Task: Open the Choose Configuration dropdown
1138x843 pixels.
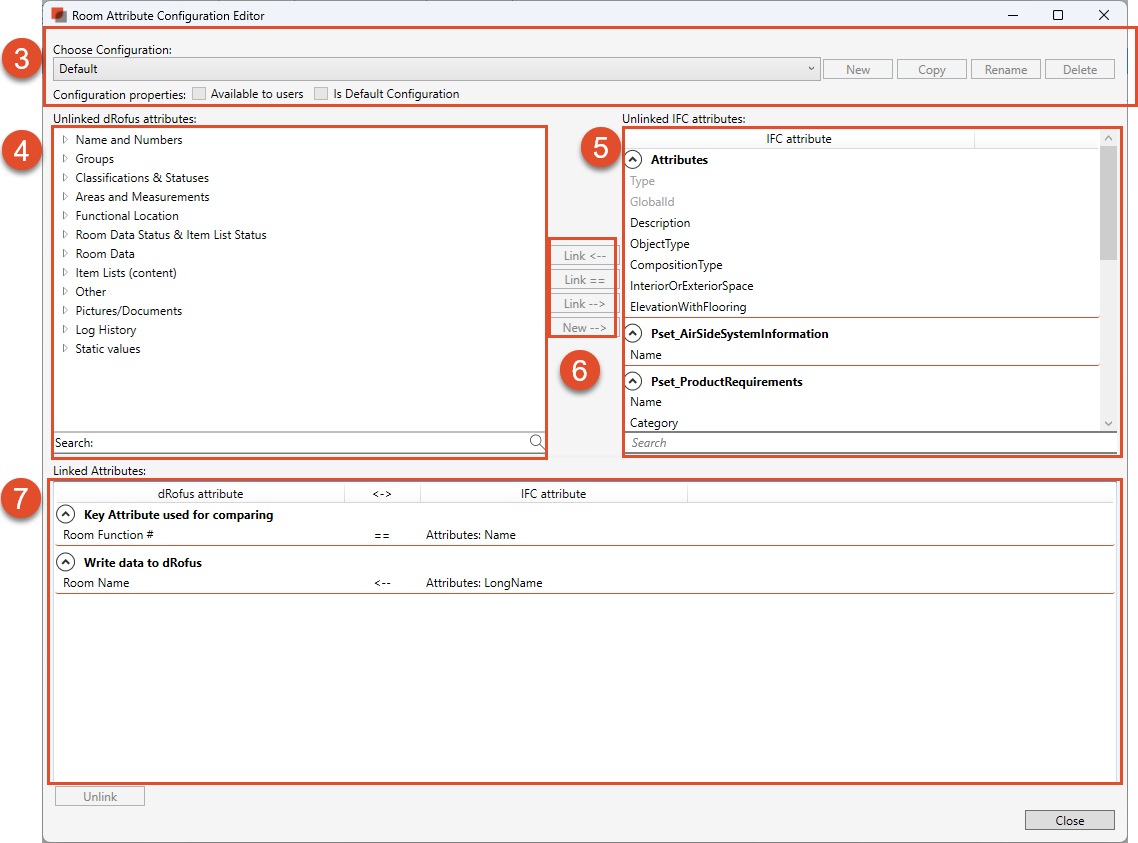Action: (x=812, y=69)
